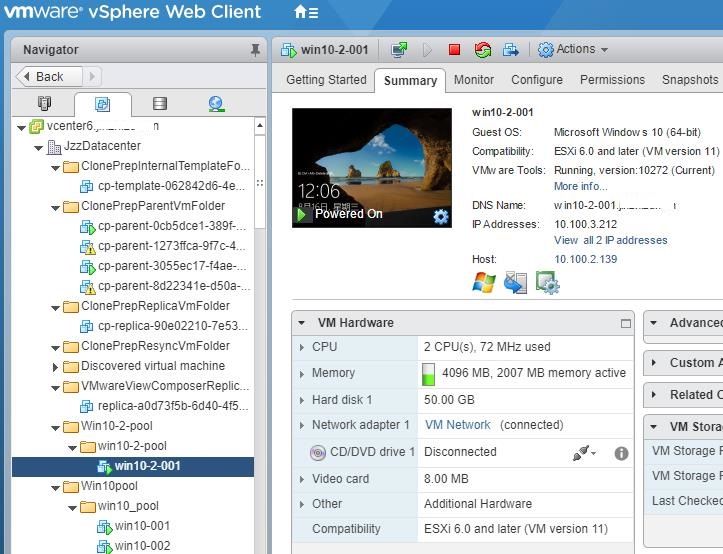Collapse the vcenter6 root node
Screen dimensions: 723x554
coord(21,128)
